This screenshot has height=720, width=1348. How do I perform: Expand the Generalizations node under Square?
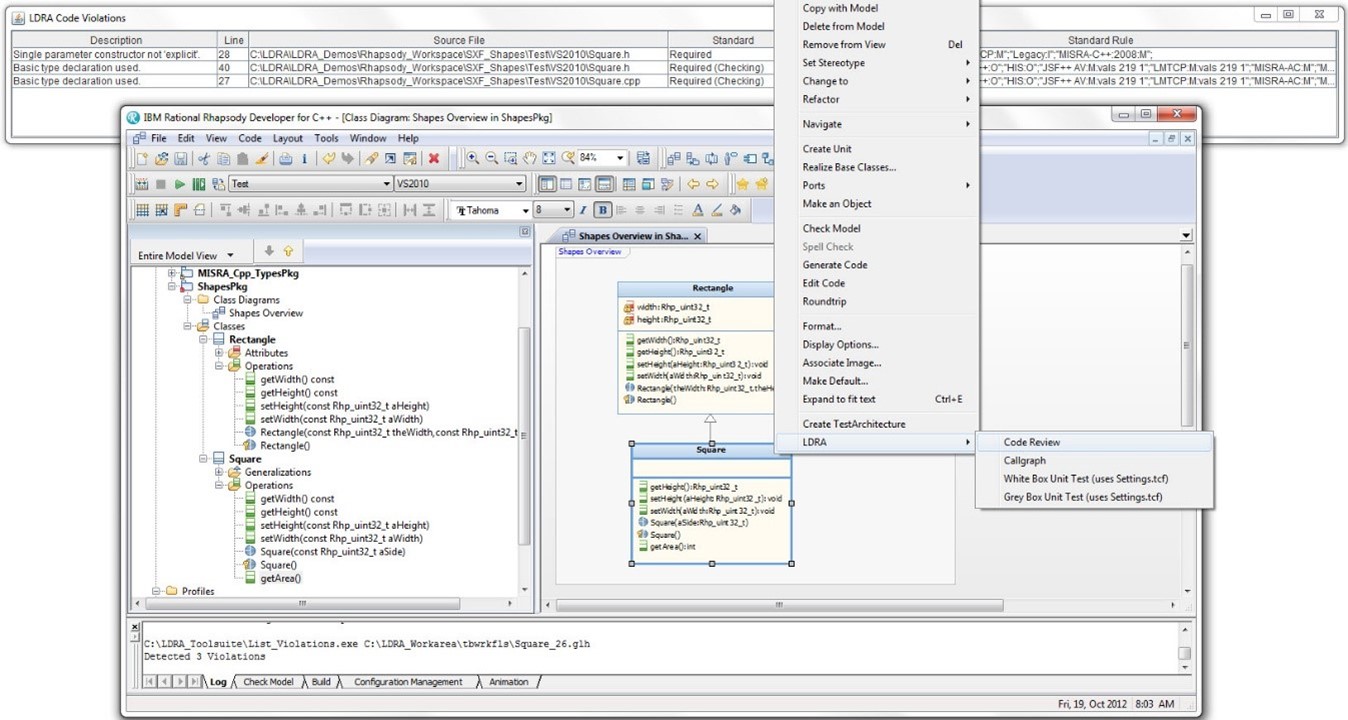(219, 472)
